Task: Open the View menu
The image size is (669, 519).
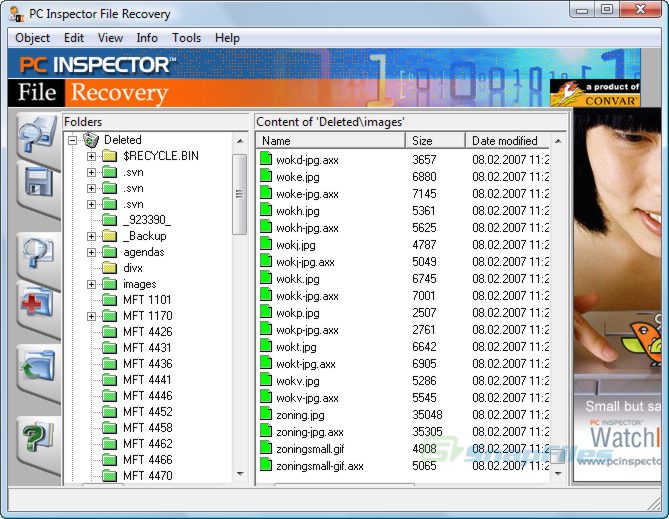Action: click(110, 38)
